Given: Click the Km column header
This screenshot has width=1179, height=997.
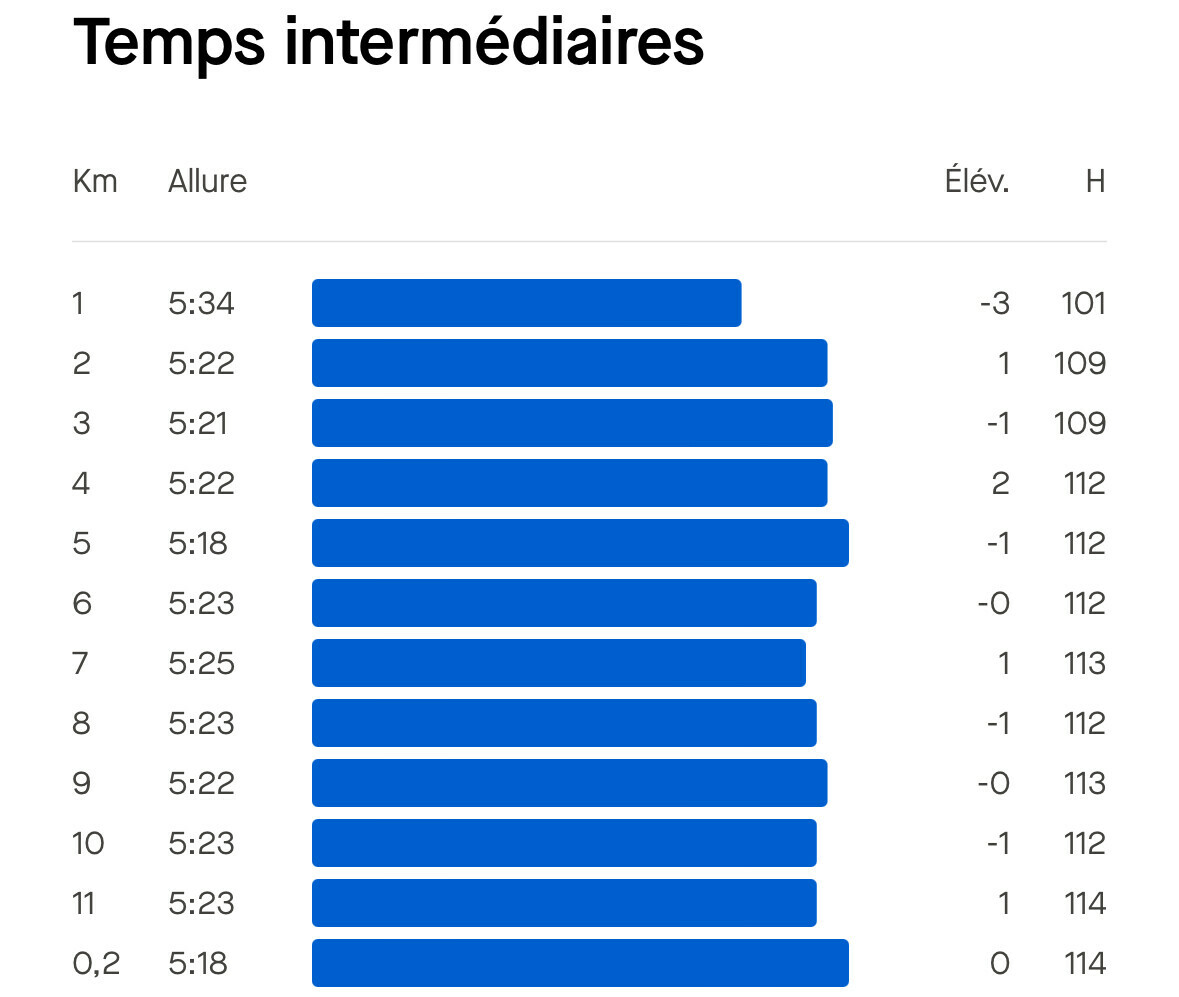Looking at the screenshot, I should pyautogui.click(x=95, y=182).
